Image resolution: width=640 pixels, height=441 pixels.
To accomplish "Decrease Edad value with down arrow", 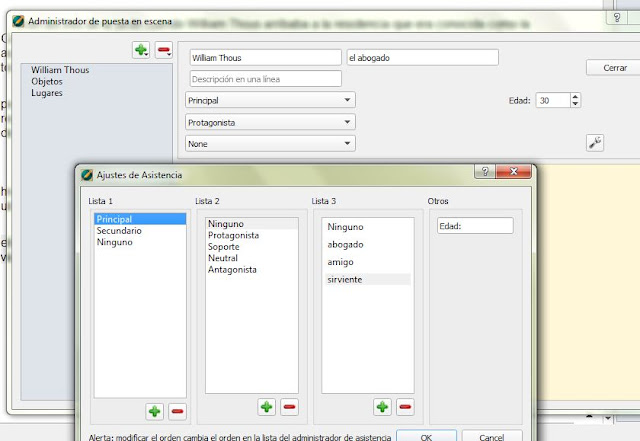I will (x=575, y=104).
